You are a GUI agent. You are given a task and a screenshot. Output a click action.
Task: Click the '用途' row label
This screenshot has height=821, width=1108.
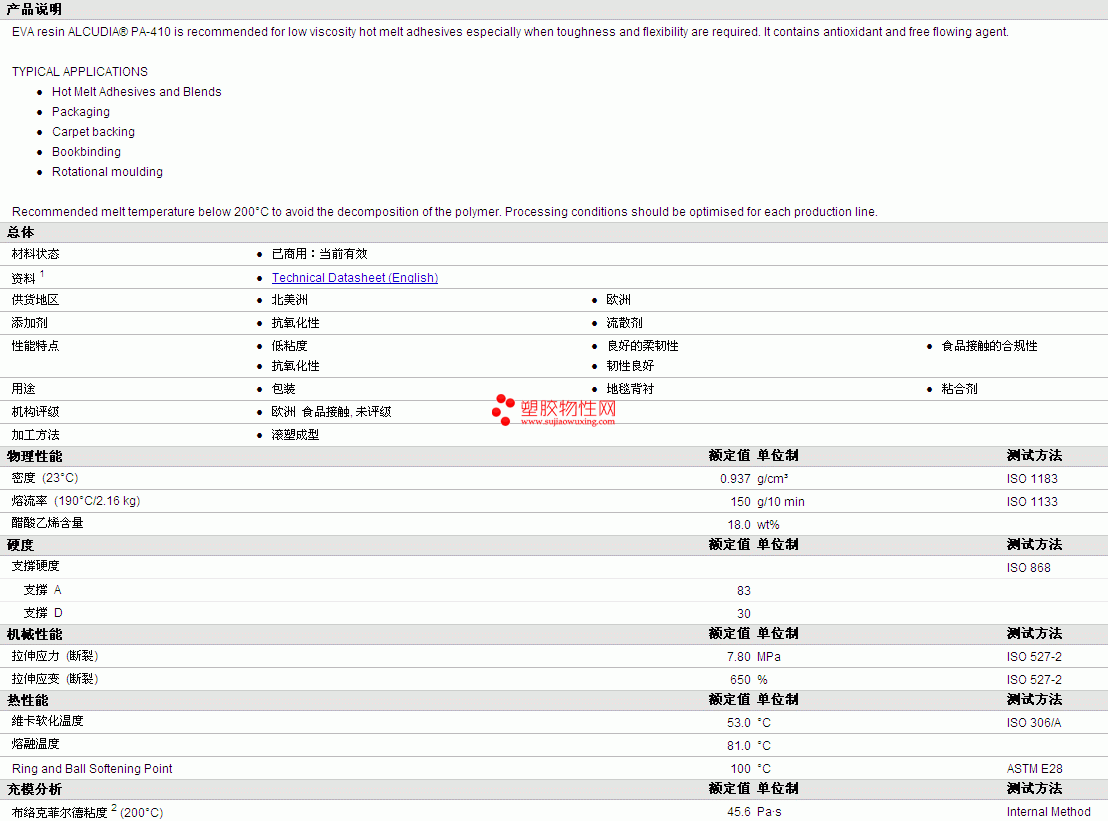(x=23, y=389)
